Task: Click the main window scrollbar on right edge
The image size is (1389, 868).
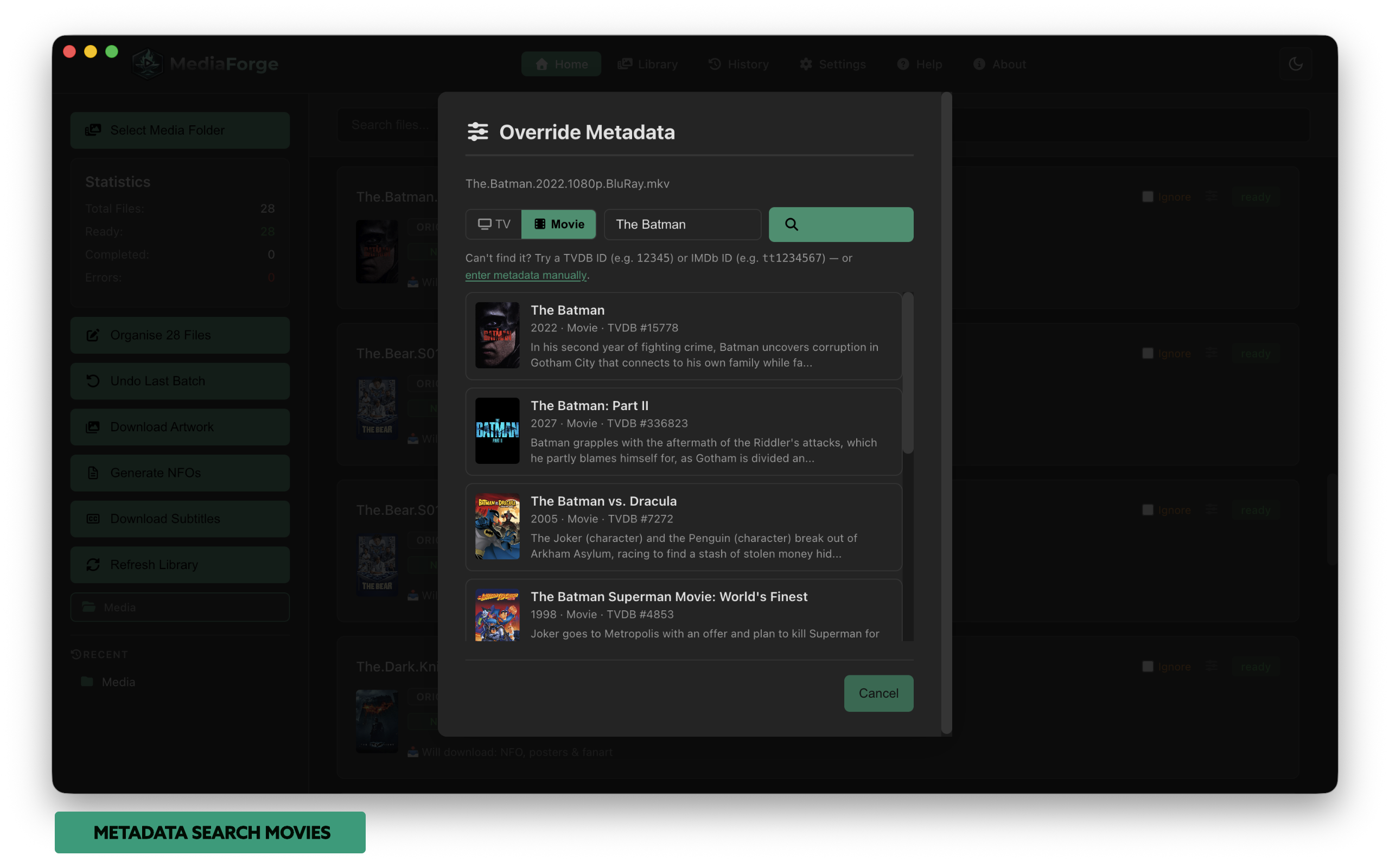Action: pyautogui.click(x=1331, y=520)
